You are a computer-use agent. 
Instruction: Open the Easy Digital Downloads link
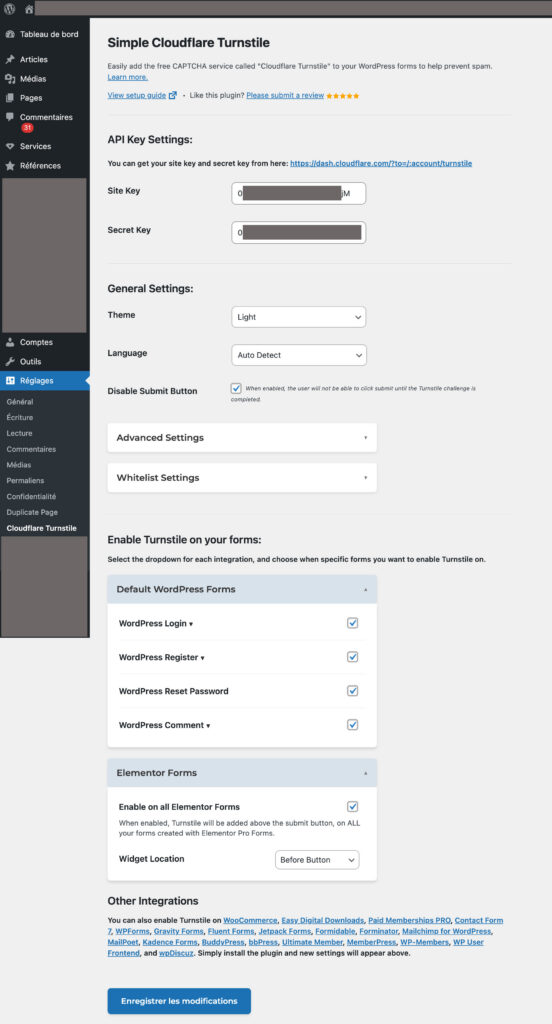[x=323, y=921]
